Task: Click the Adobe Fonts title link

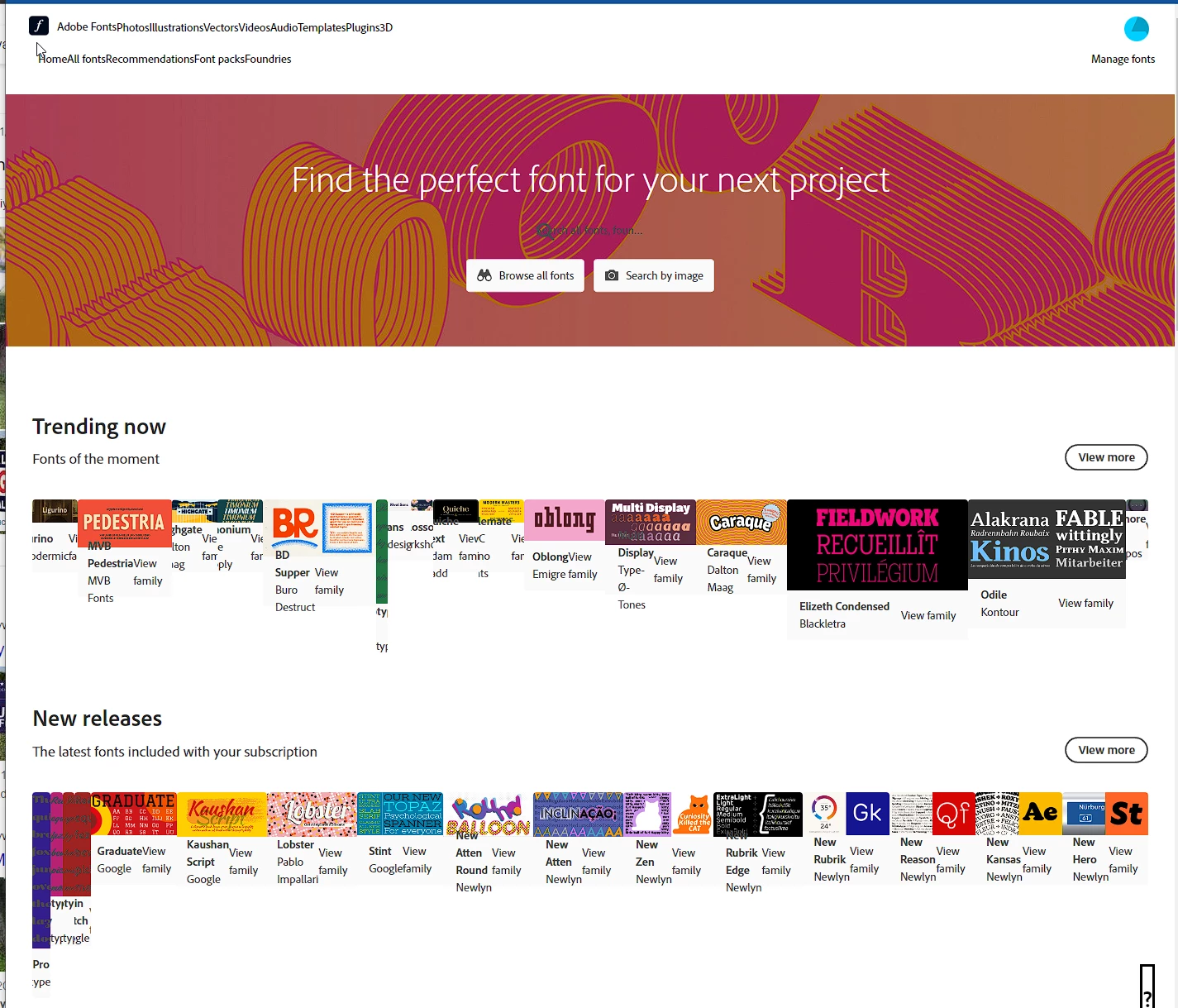Action: coord(87,27)
